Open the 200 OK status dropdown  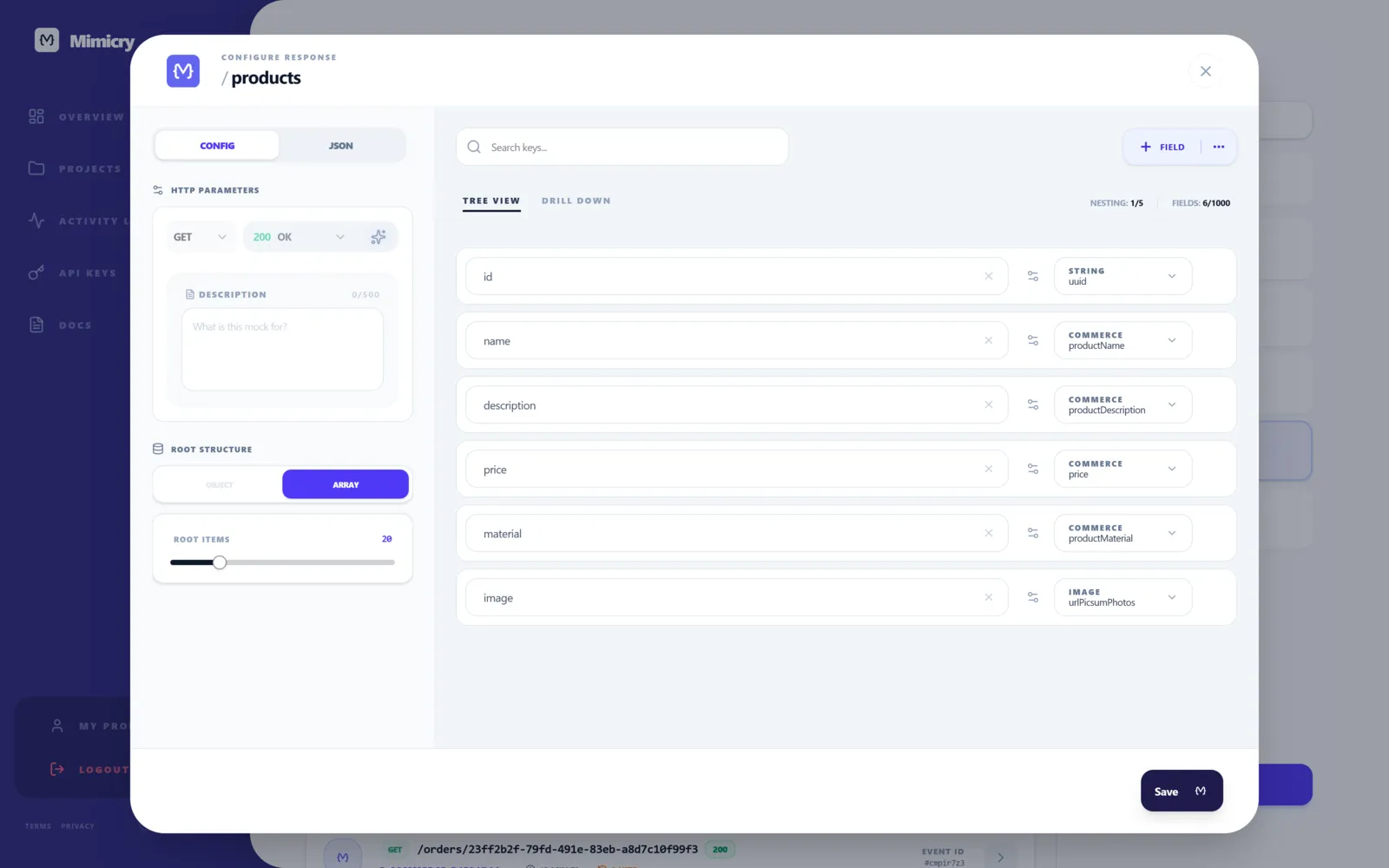[300, 237]
